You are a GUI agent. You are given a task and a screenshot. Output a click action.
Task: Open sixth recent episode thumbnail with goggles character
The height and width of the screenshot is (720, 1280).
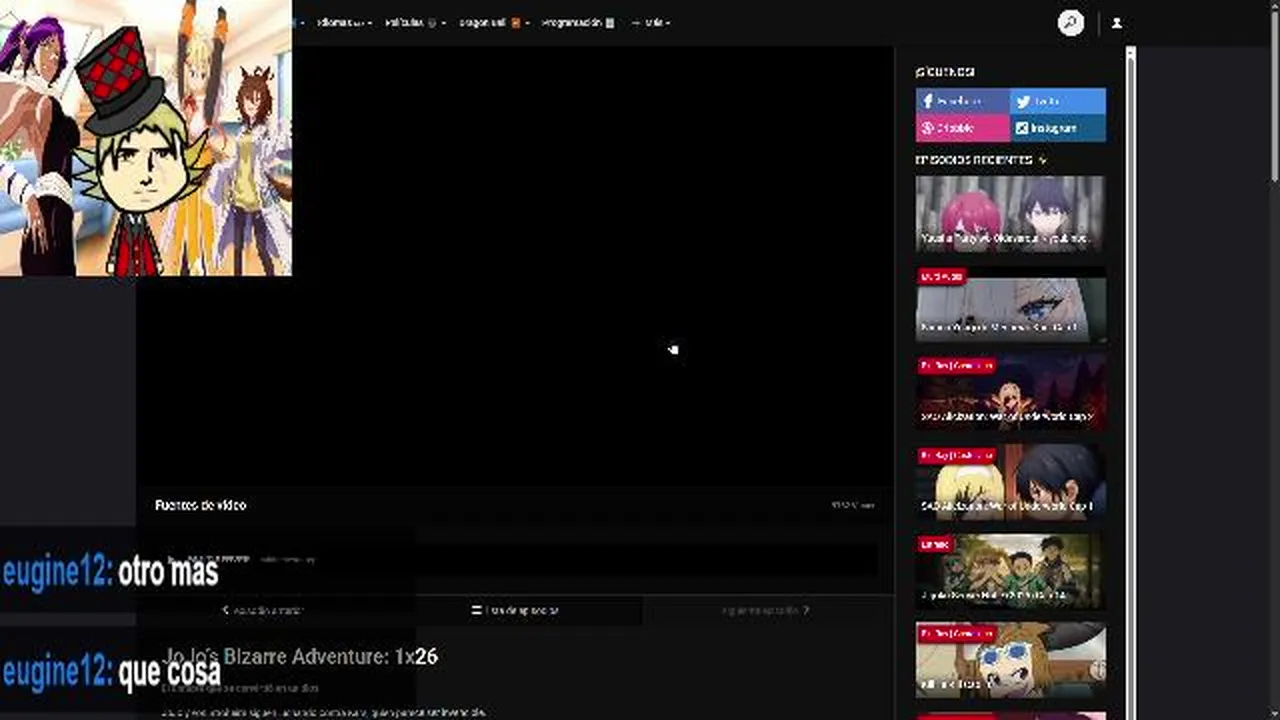(1010, 660)
